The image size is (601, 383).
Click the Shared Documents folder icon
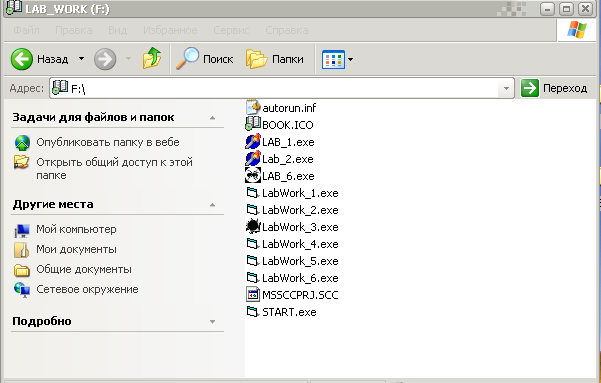(x=22, y=270)
